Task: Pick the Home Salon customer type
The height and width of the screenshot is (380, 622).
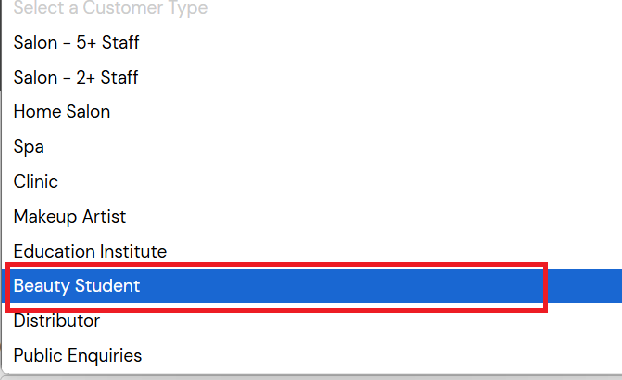Action: tap(312, 112)
